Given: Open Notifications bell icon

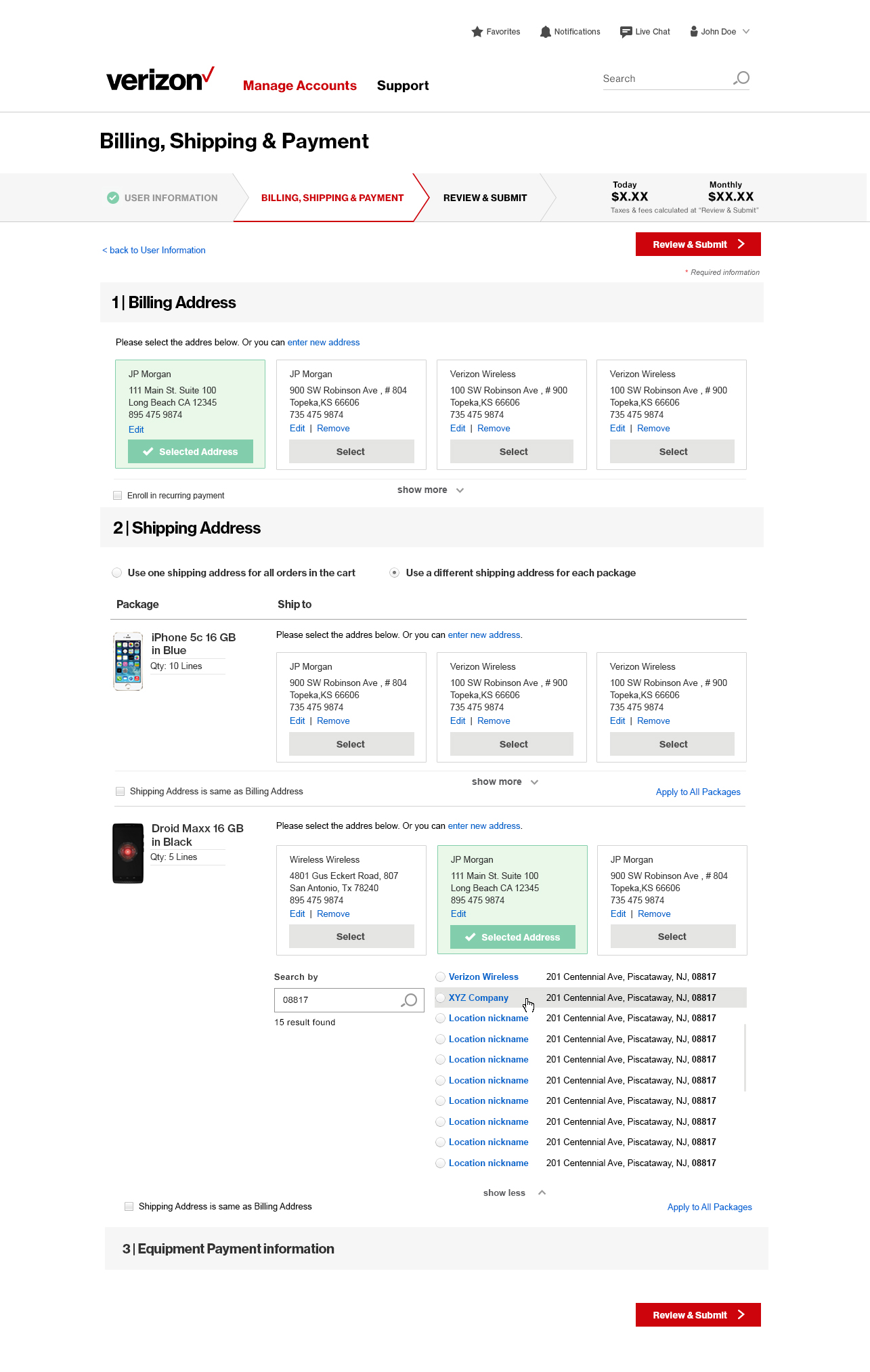Looking at the screenshot, I should 546,32.
